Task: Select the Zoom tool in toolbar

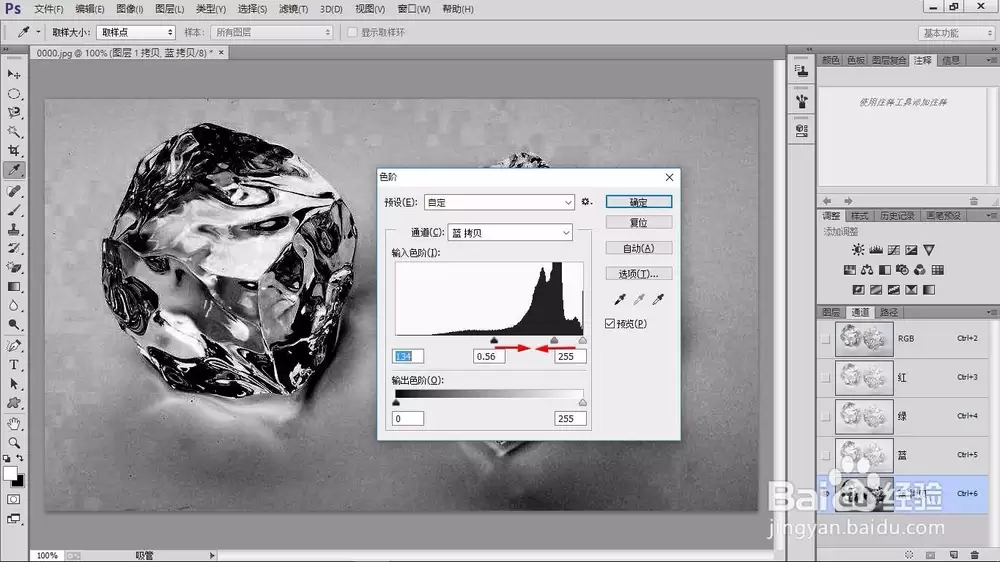Action: pyautogui.click(x=13, y=443)
